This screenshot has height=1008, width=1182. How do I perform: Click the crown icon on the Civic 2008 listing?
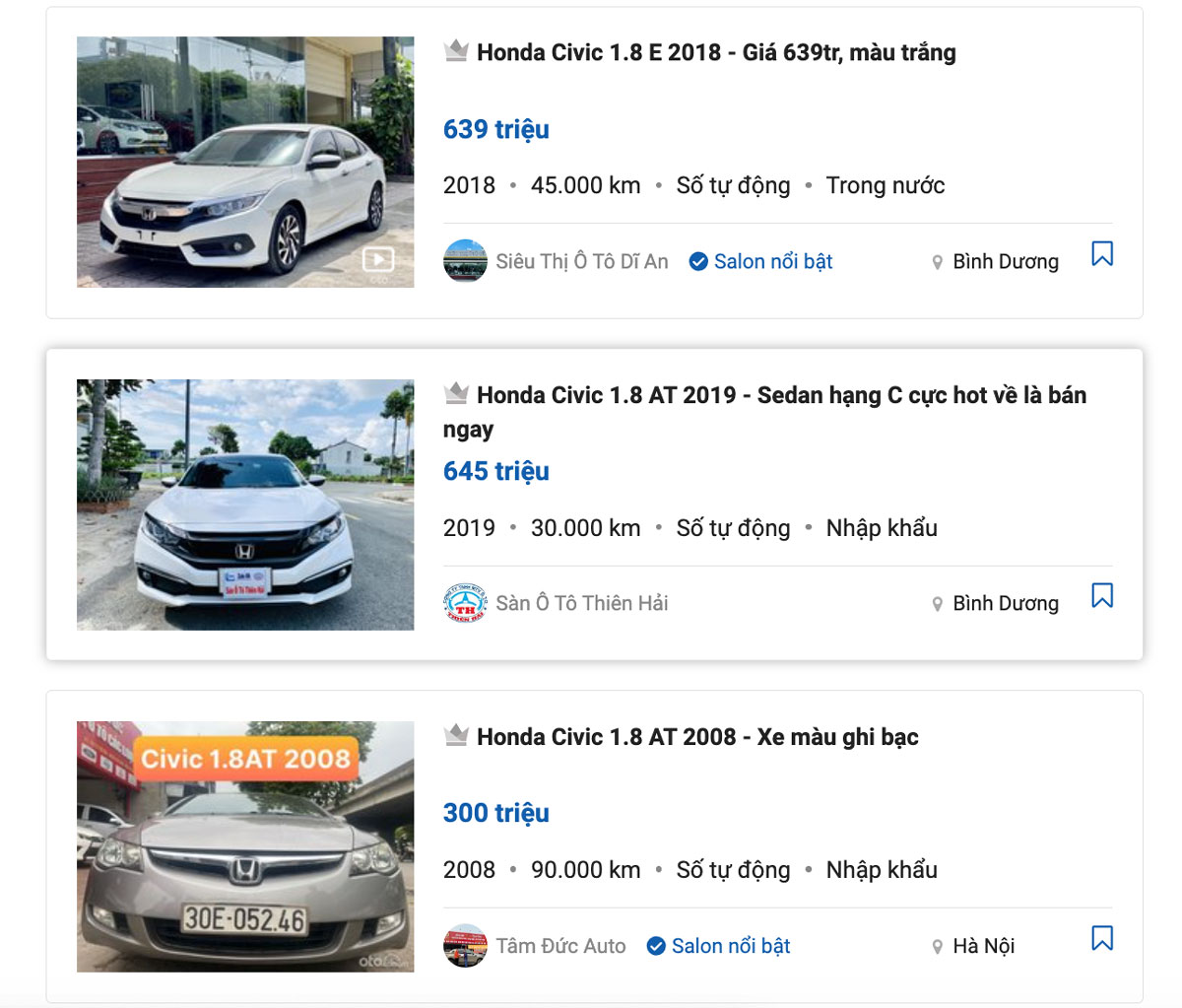[x=456, y=735]
